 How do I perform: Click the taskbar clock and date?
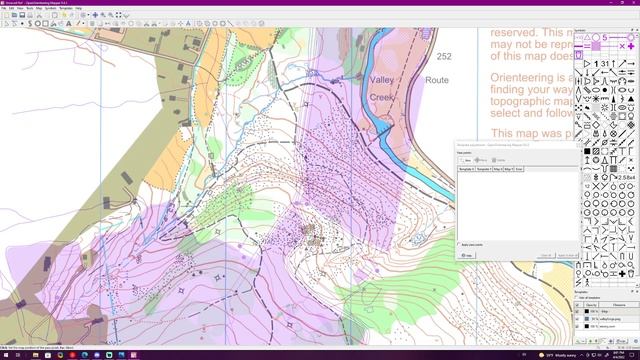point(619,355)
